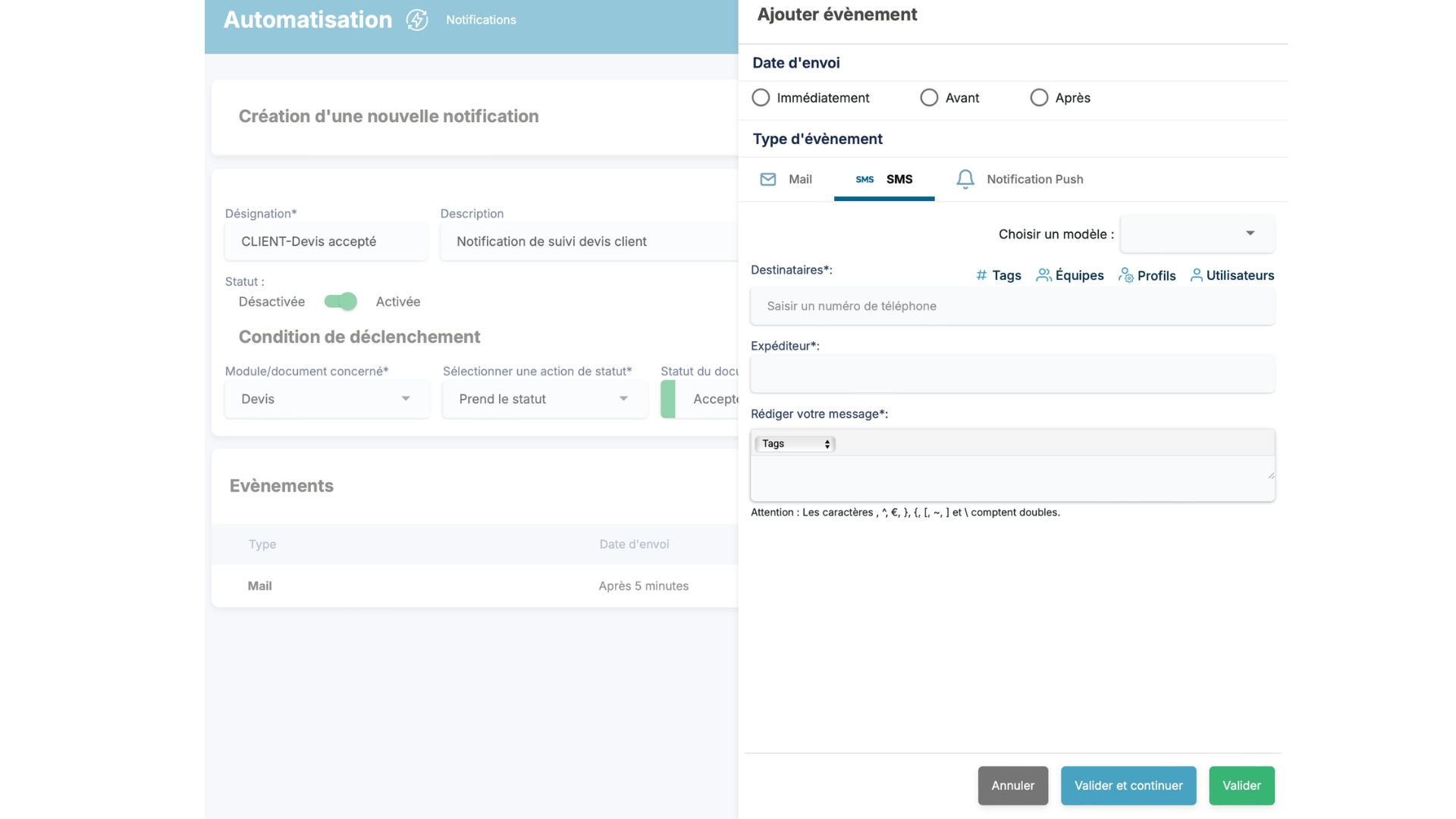Viewport: 1456px width, 819px height.
Task: Click the Équipes group icon
Action: point(1043,275)
